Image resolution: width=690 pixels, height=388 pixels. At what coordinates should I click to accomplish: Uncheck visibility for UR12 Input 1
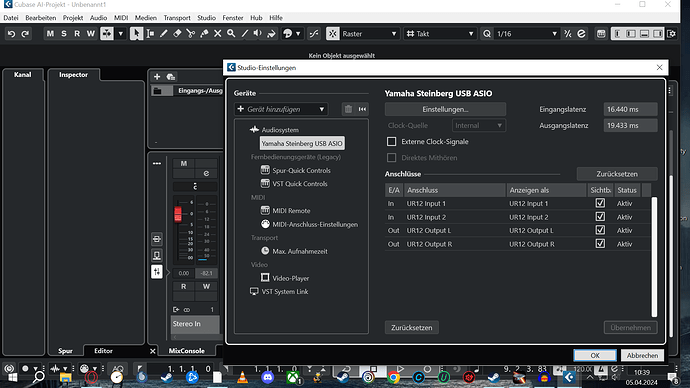click(x=600, y=203)
